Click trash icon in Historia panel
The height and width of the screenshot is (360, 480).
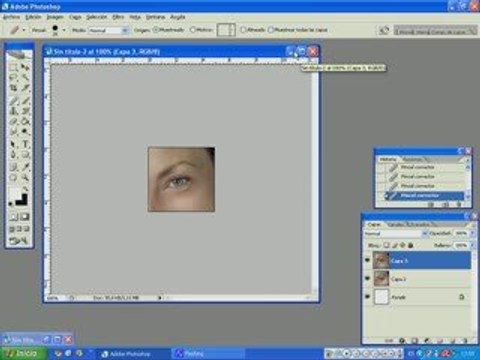(x=460, y=204)
